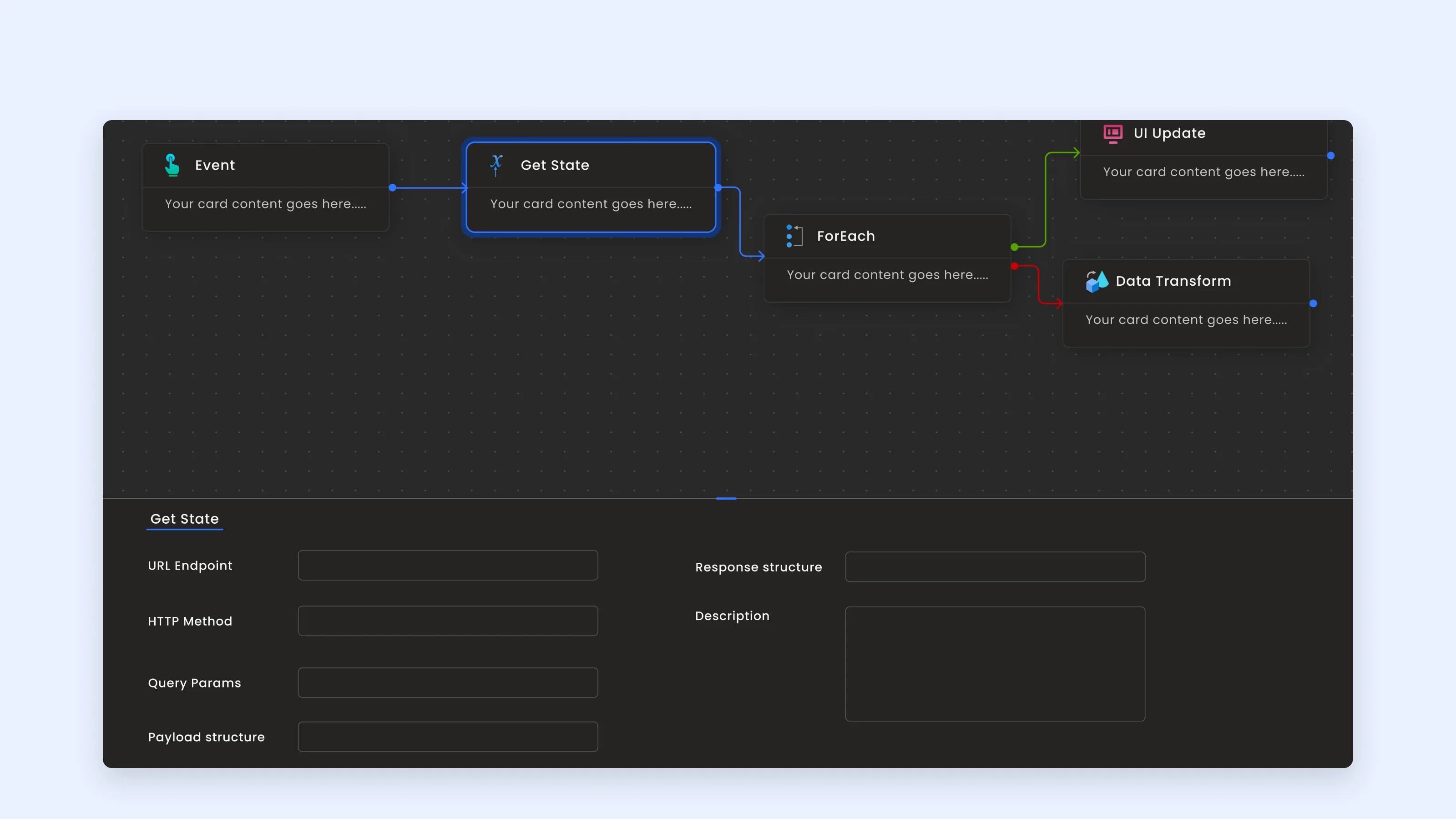Screen dimensions: 1456x819
Task: Click the blue panel resize handle
Action: [726, 499]
